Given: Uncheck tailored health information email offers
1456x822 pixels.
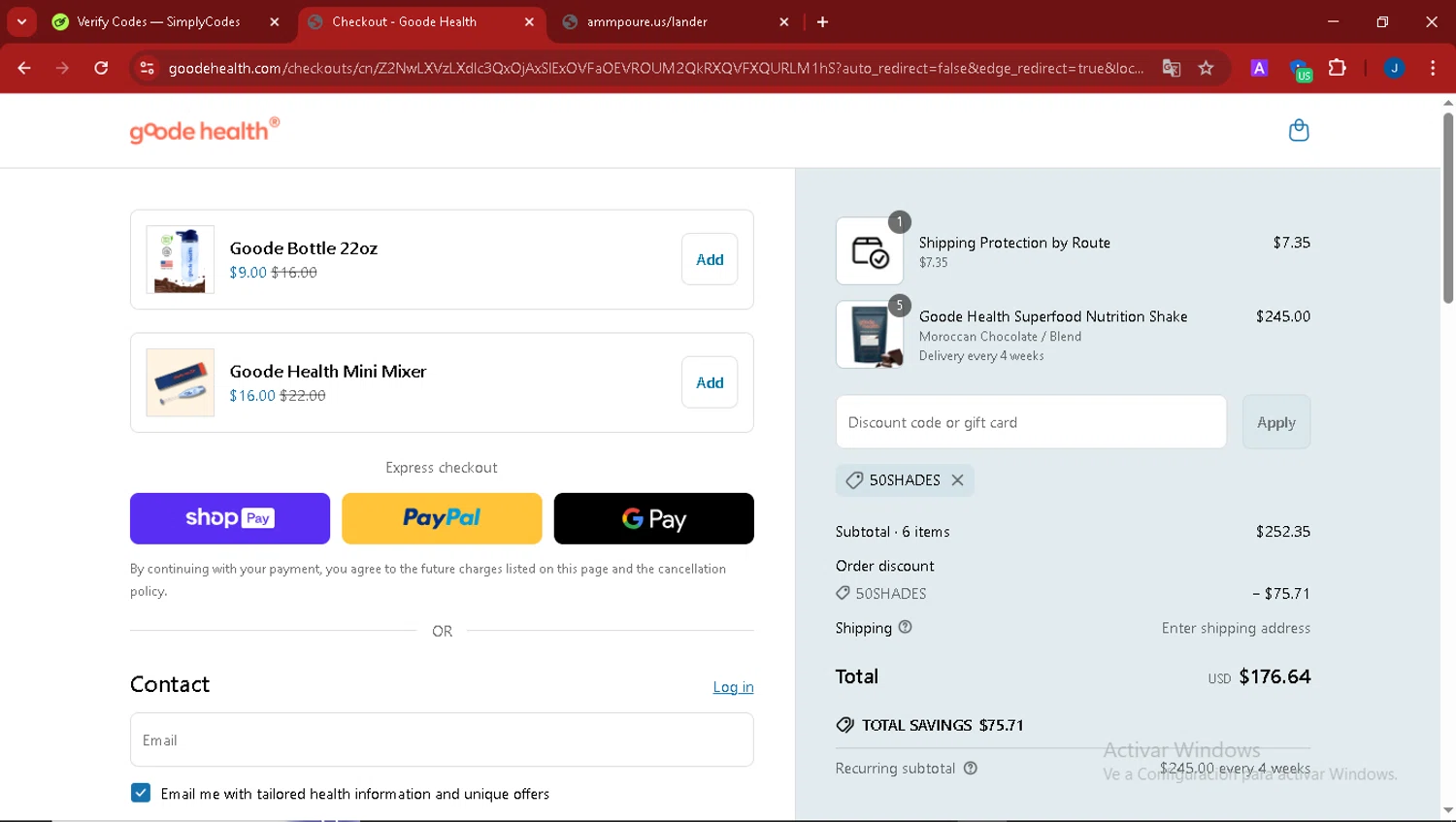Looking at the screenshot, I should tap(141, 793).
